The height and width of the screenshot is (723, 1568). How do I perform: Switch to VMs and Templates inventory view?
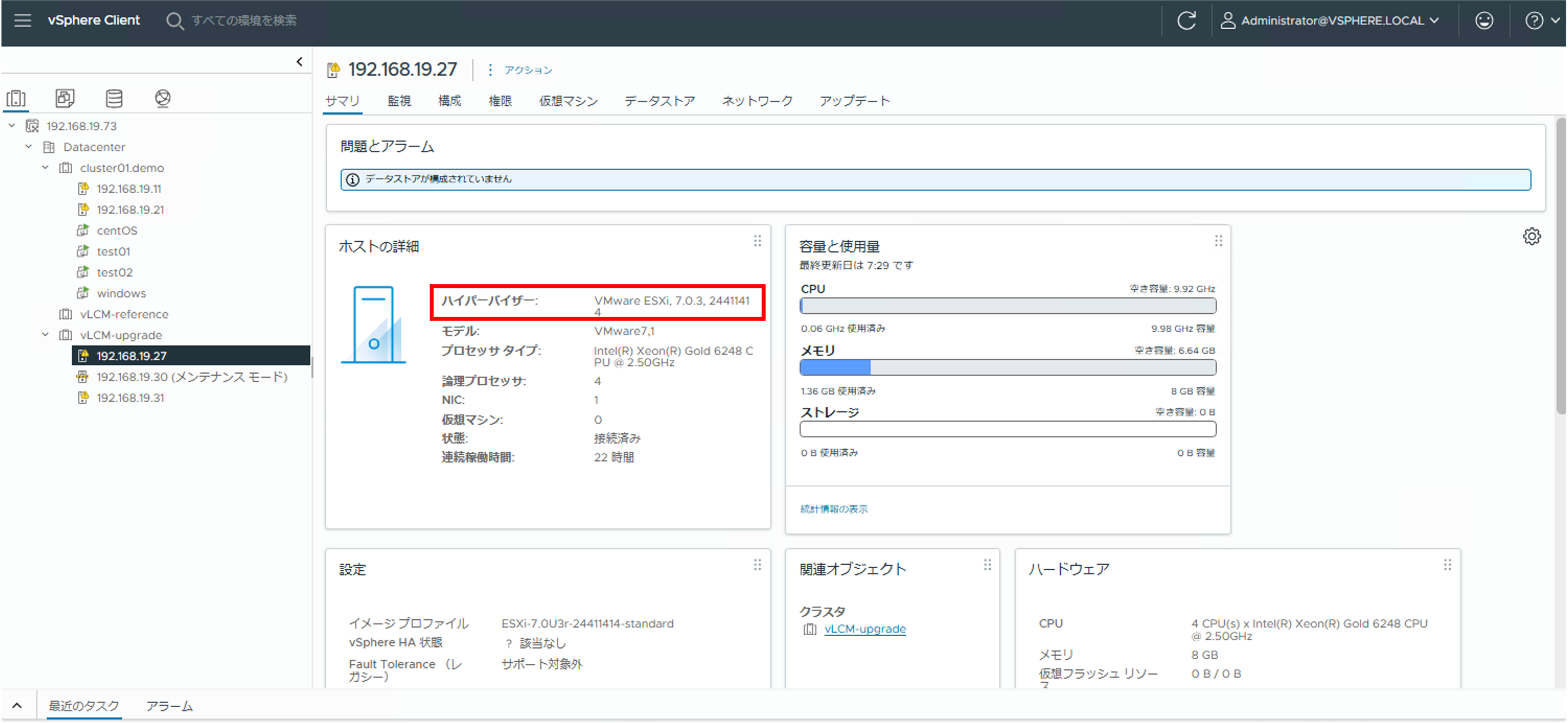point(64,99)
